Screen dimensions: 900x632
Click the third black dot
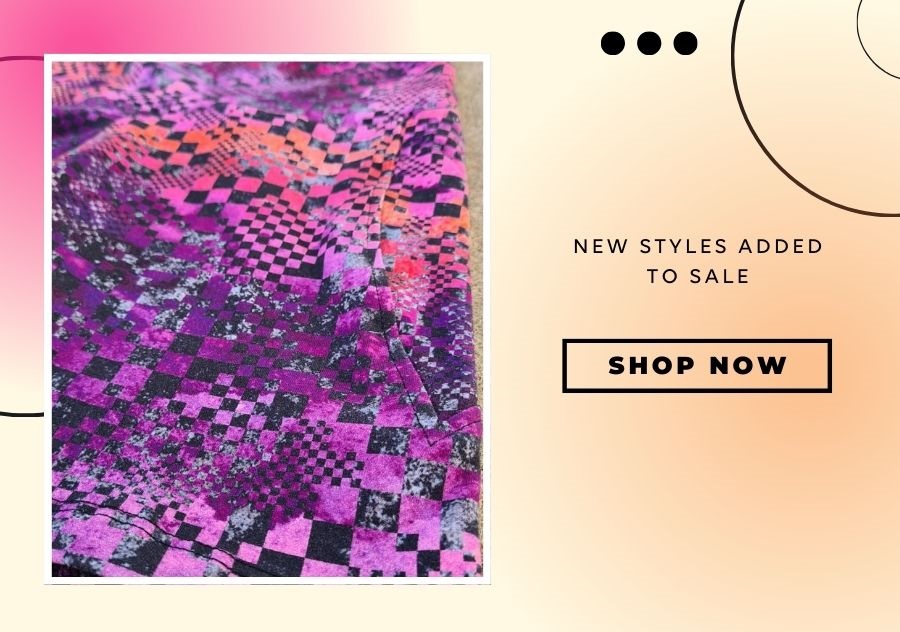point(685,43)
